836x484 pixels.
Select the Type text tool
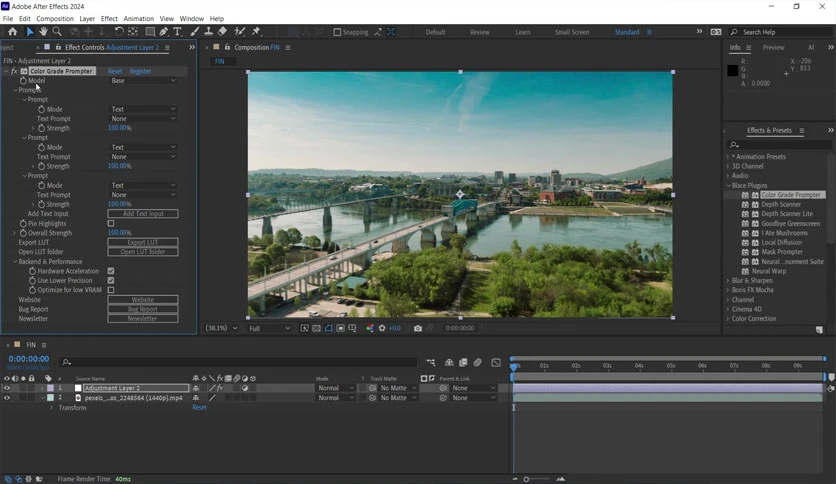pos(178,32)
